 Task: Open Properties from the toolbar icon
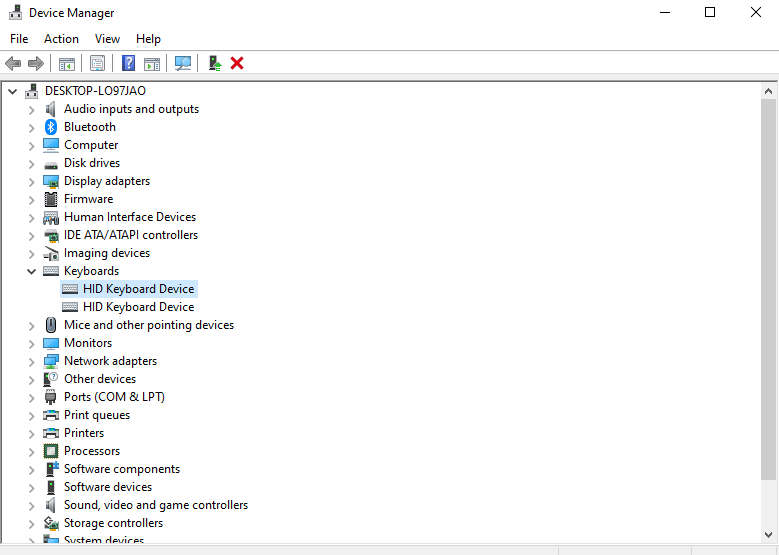pos(97,63)
